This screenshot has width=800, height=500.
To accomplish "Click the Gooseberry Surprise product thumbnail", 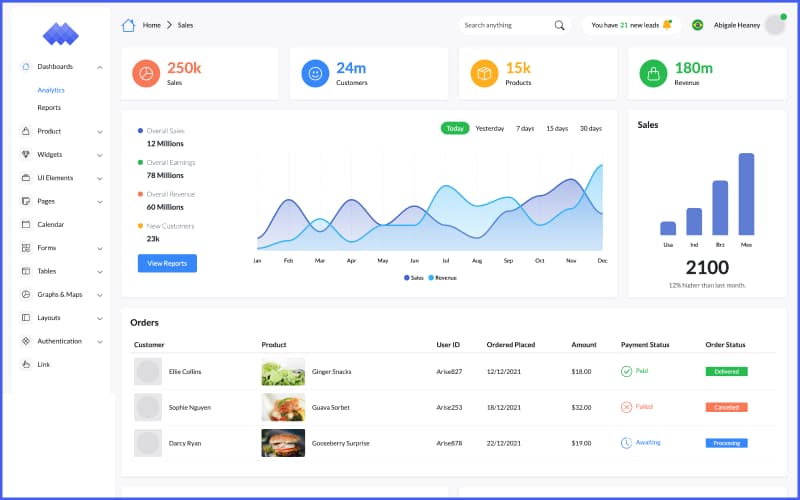I will point(283,443).
